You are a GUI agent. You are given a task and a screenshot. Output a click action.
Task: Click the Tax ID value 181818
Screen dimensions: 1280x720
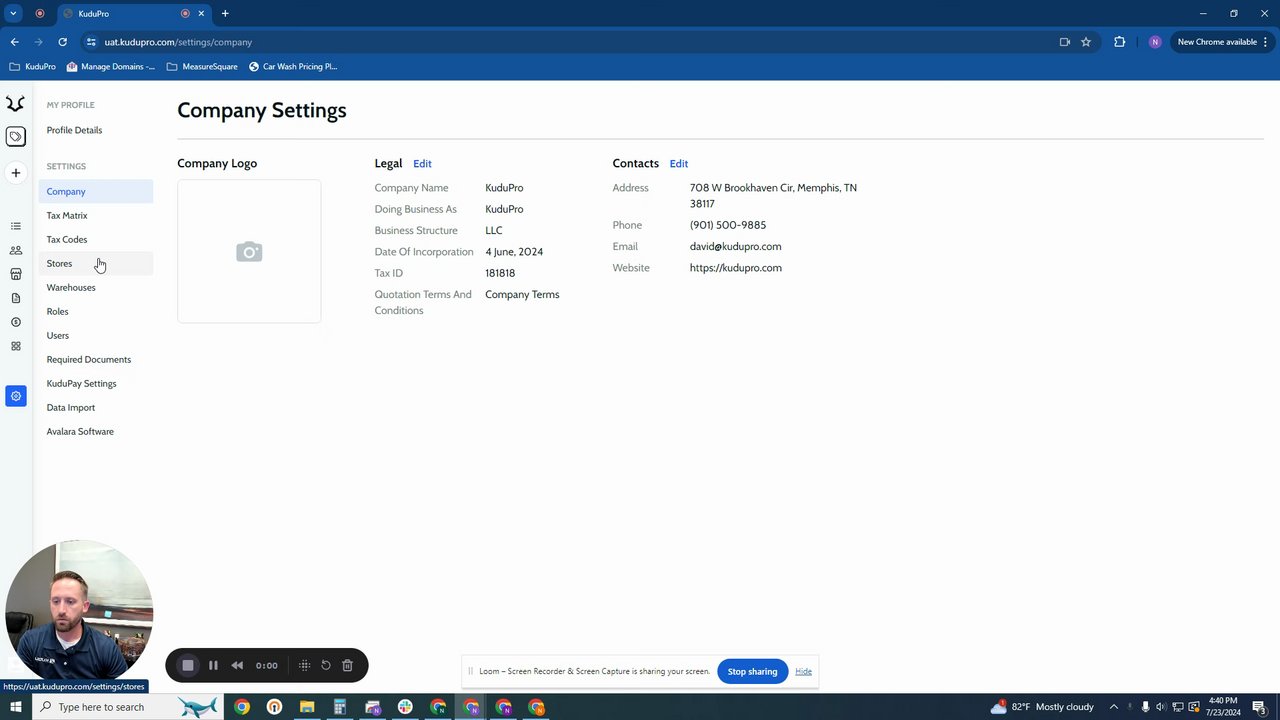[x=500, y=273]
